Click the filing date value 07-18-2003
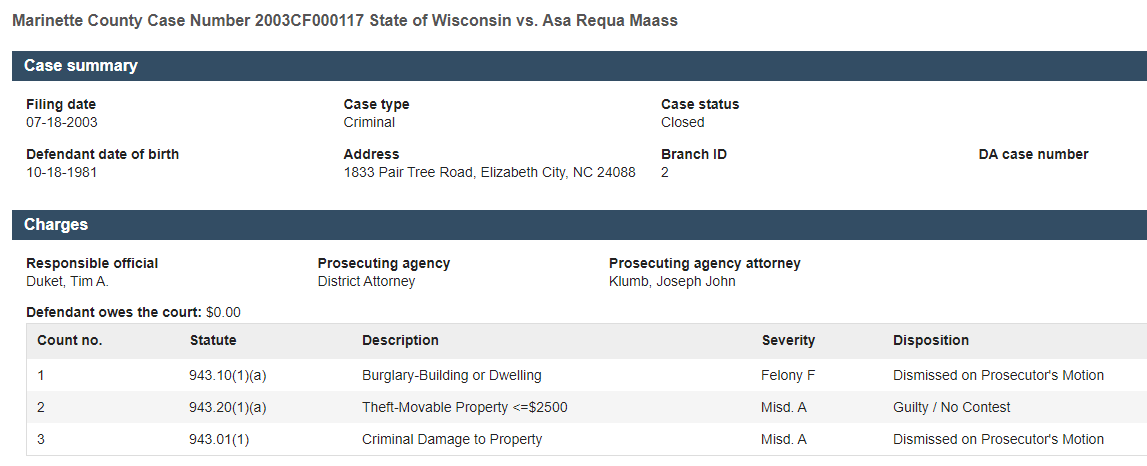The image size is (1147, 466). (62, 123)
